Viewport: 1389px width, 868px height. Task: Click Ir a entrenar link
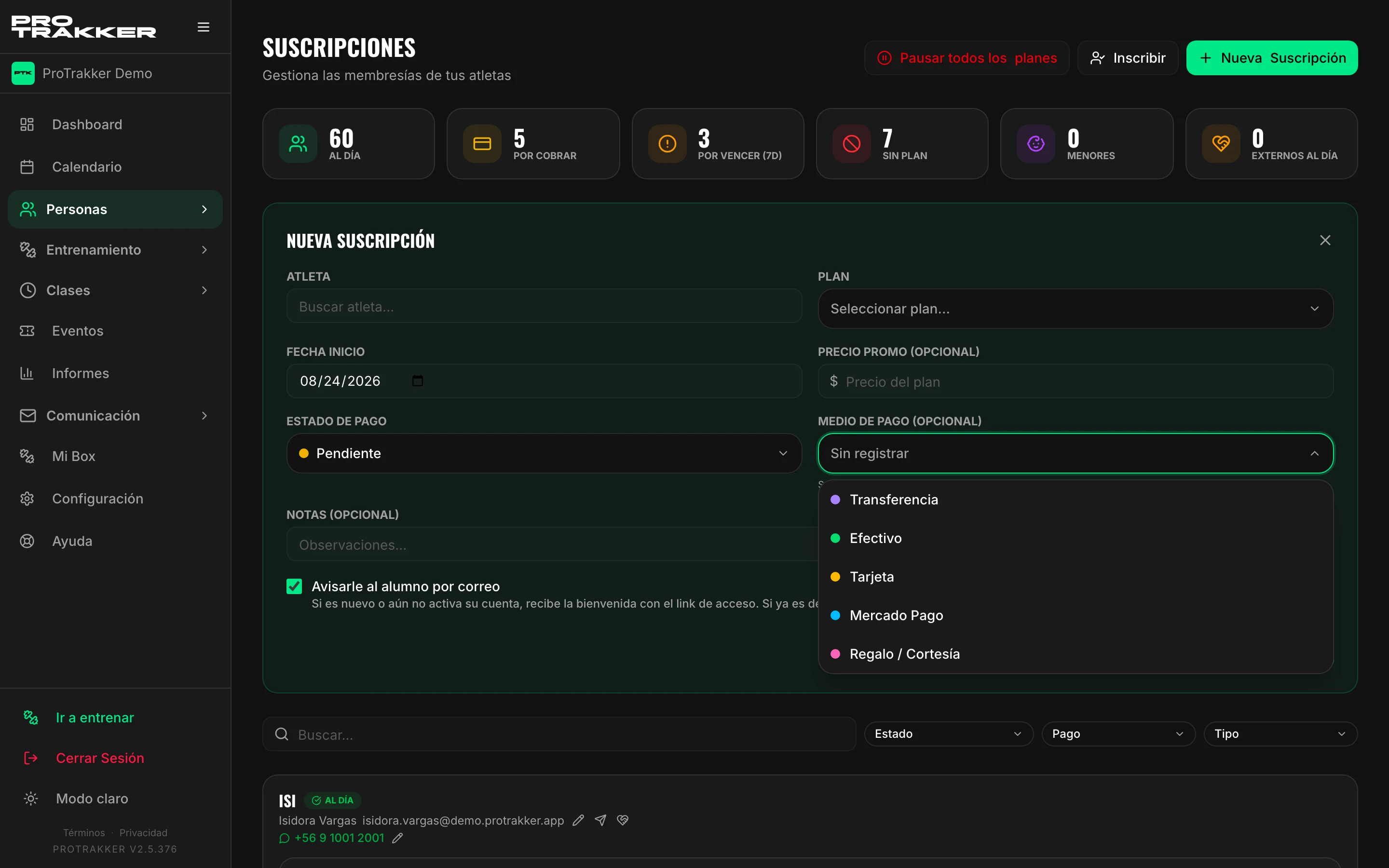click(95, 718)
